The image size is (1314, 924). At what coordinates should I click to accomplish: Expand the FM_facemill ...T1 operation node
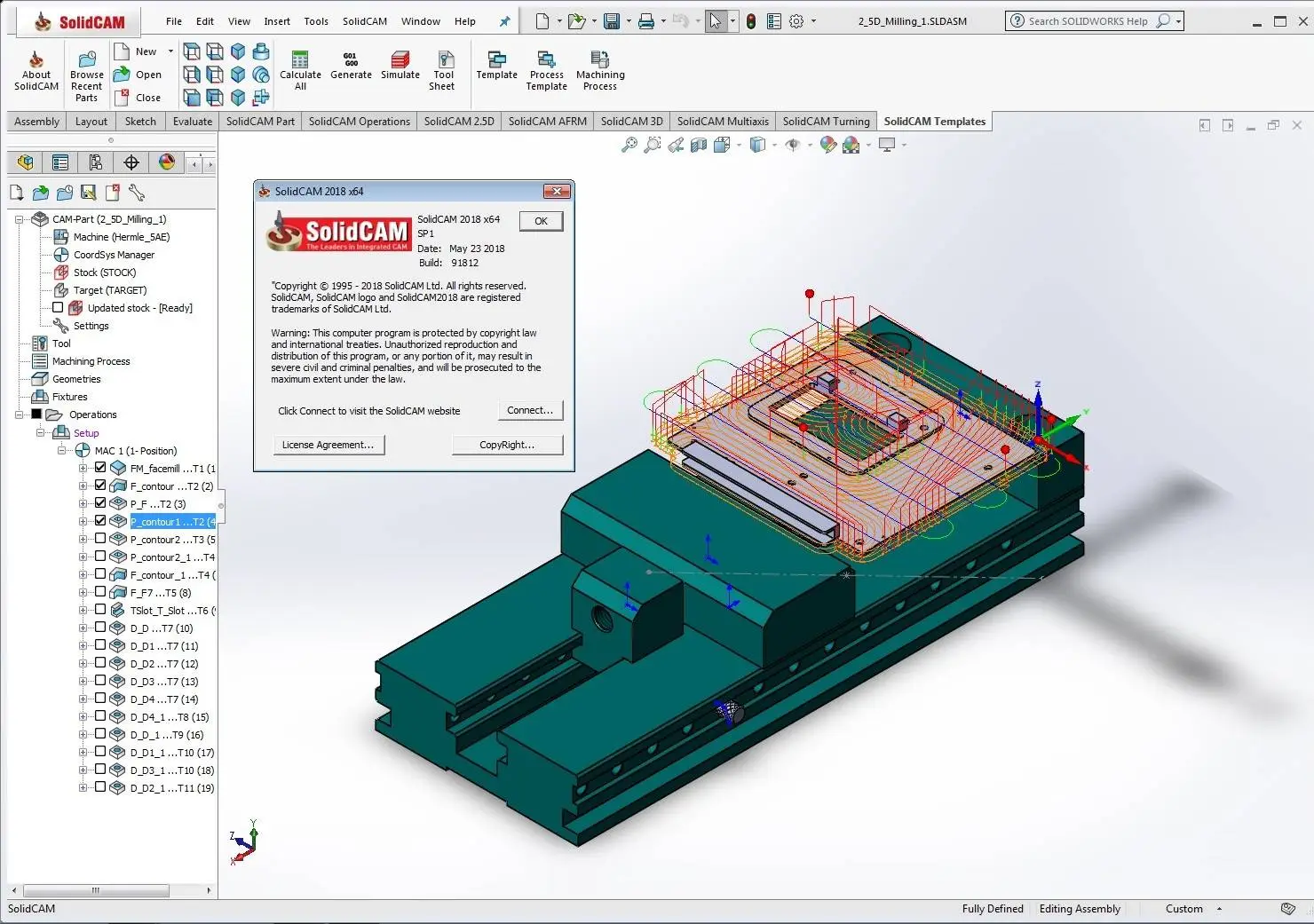[x=83, y=468]
